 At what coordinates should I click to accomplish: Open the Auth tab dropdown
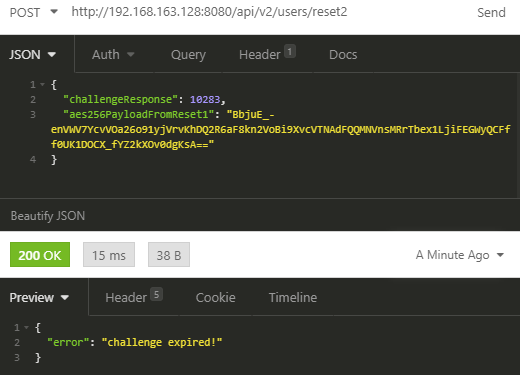click(113, 55)
